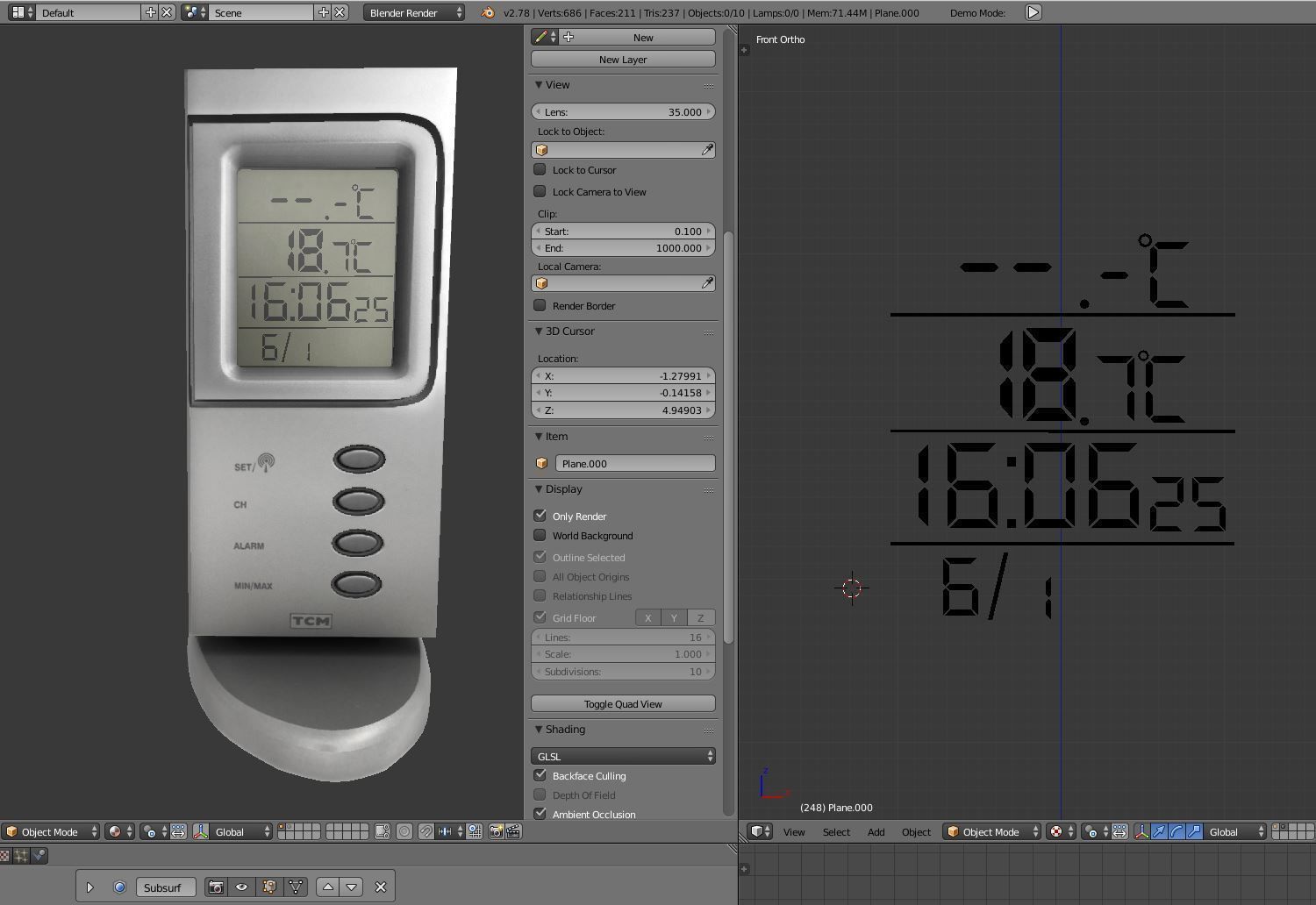Collapse the Display panel
Image resolution: width=1316 pixels, height=905 pixels.
pyautogui.click(x=539, y=489)
